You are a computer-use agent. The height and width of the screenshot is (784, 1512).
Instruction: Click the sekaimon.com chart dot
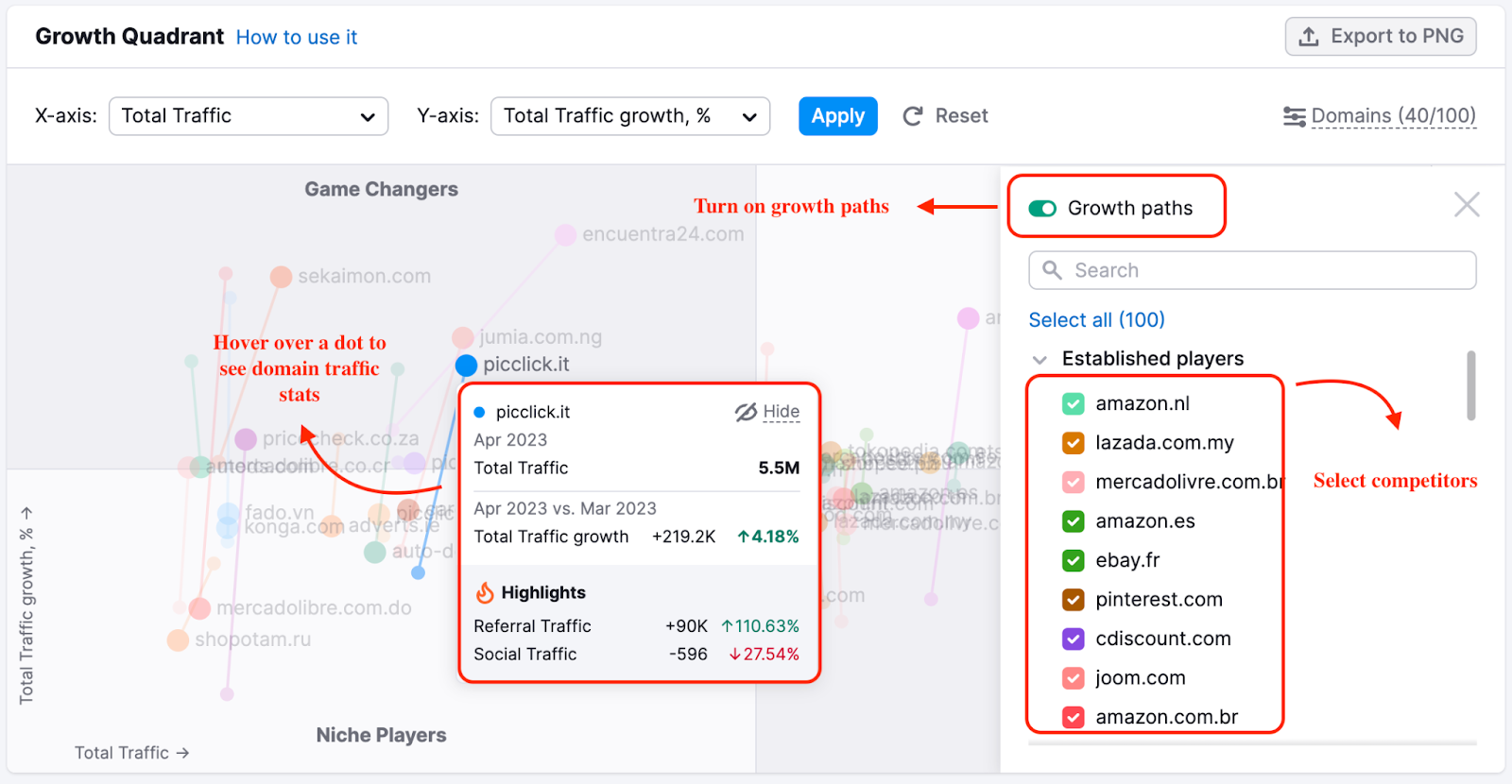coord(281,277)
